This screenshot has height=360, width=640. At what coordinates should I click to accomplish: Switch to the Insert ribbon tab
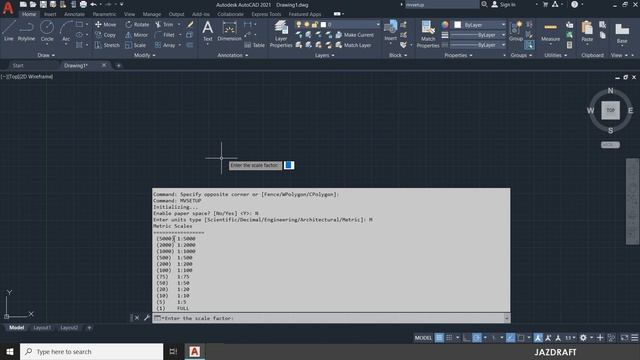point(50,14)
